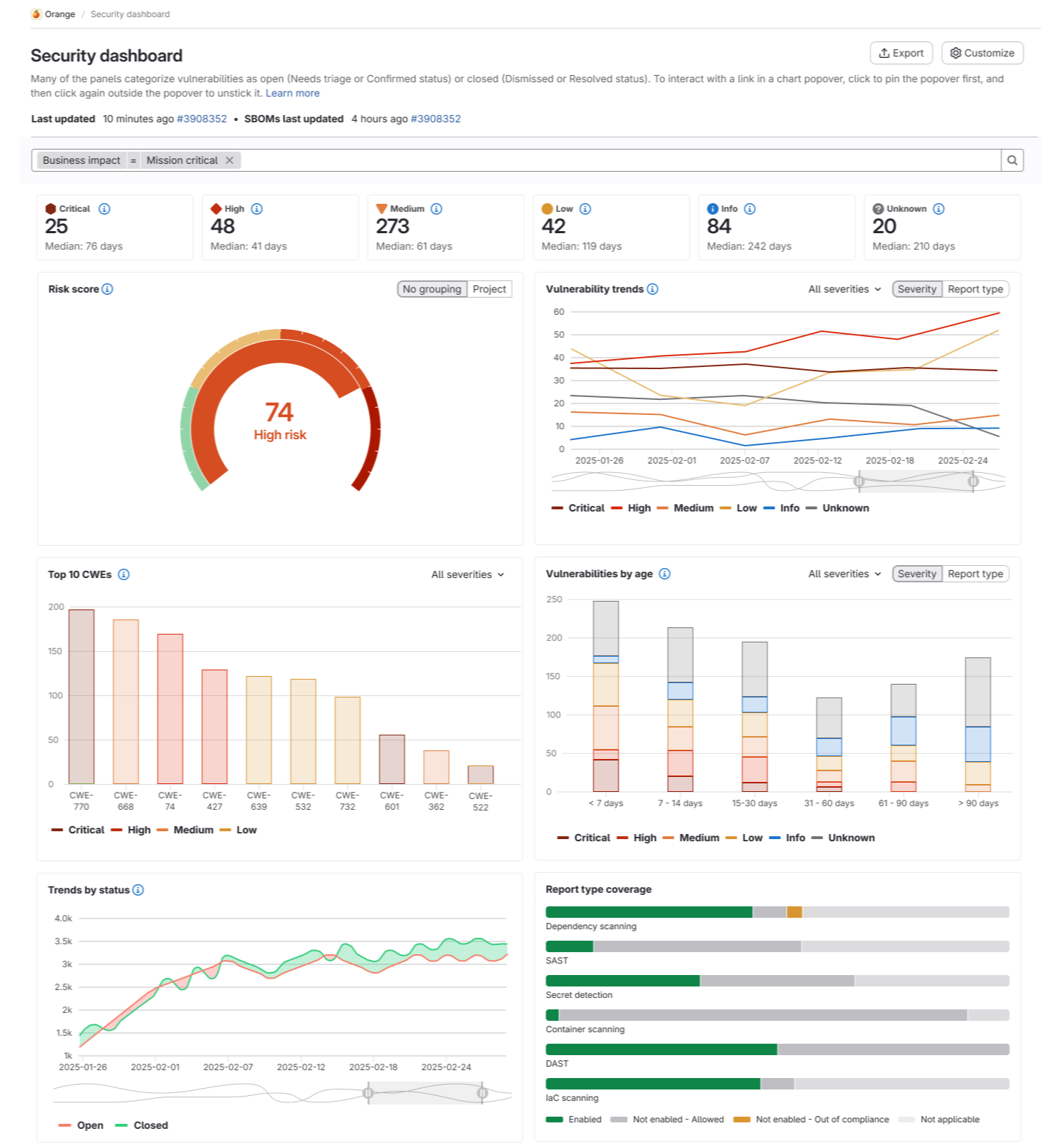
Task: Click the CWE-668 bar
Action: point(126,702)
